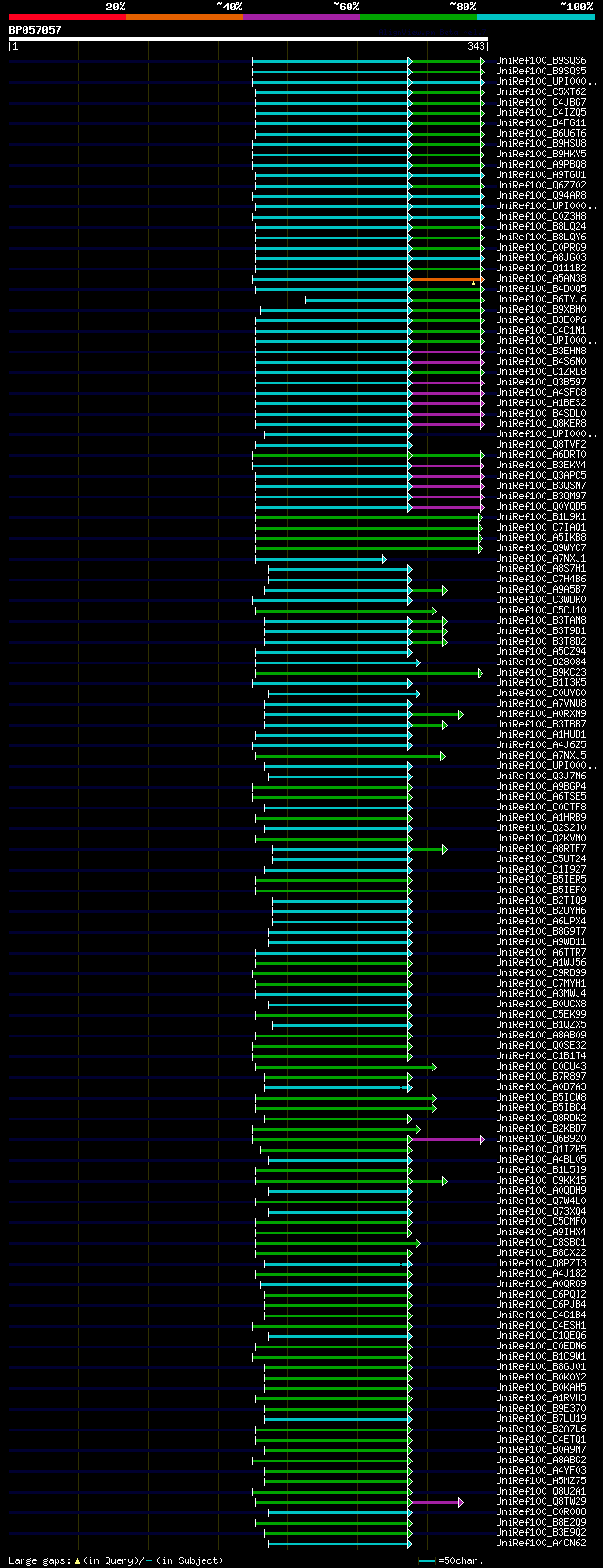Viewport: 603px width, 1568px height.
Task: Click hit label UniRef100_A9PBQ8
Action: click(541, 164)
